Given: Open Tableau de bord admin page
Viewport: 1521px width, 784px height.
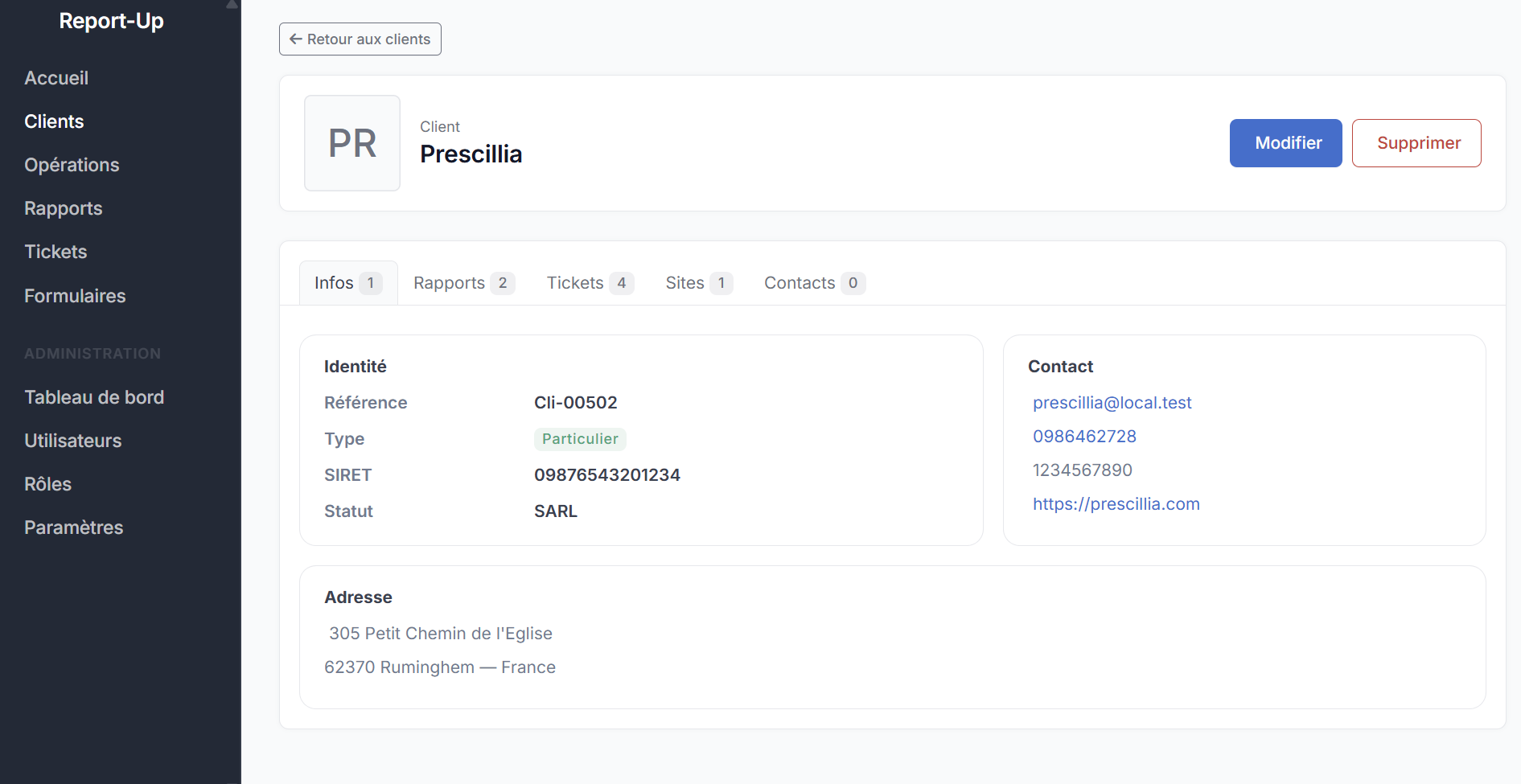Looking at the screenshot, I should point(94,397).
